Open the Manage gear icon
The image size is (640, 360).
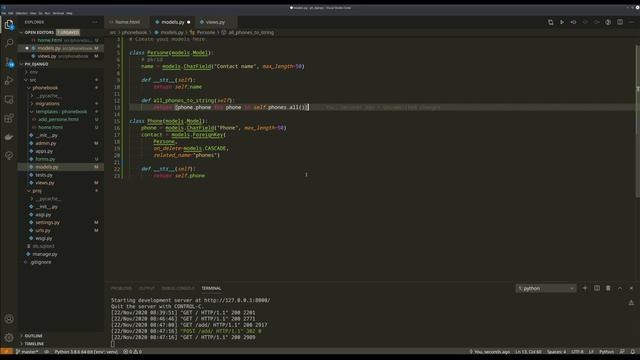pos(9,338)
